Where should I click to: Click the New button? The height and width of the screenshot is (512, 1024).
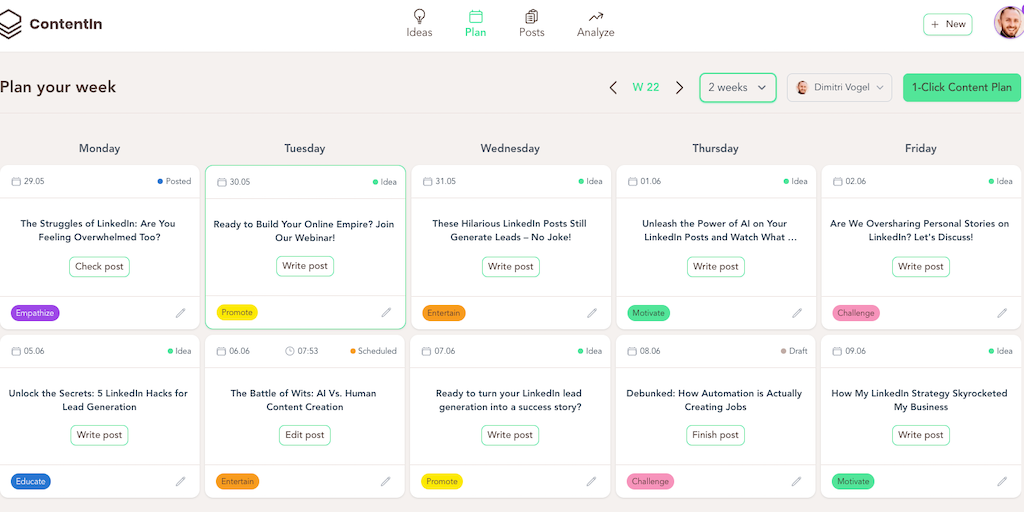(947, 24)
